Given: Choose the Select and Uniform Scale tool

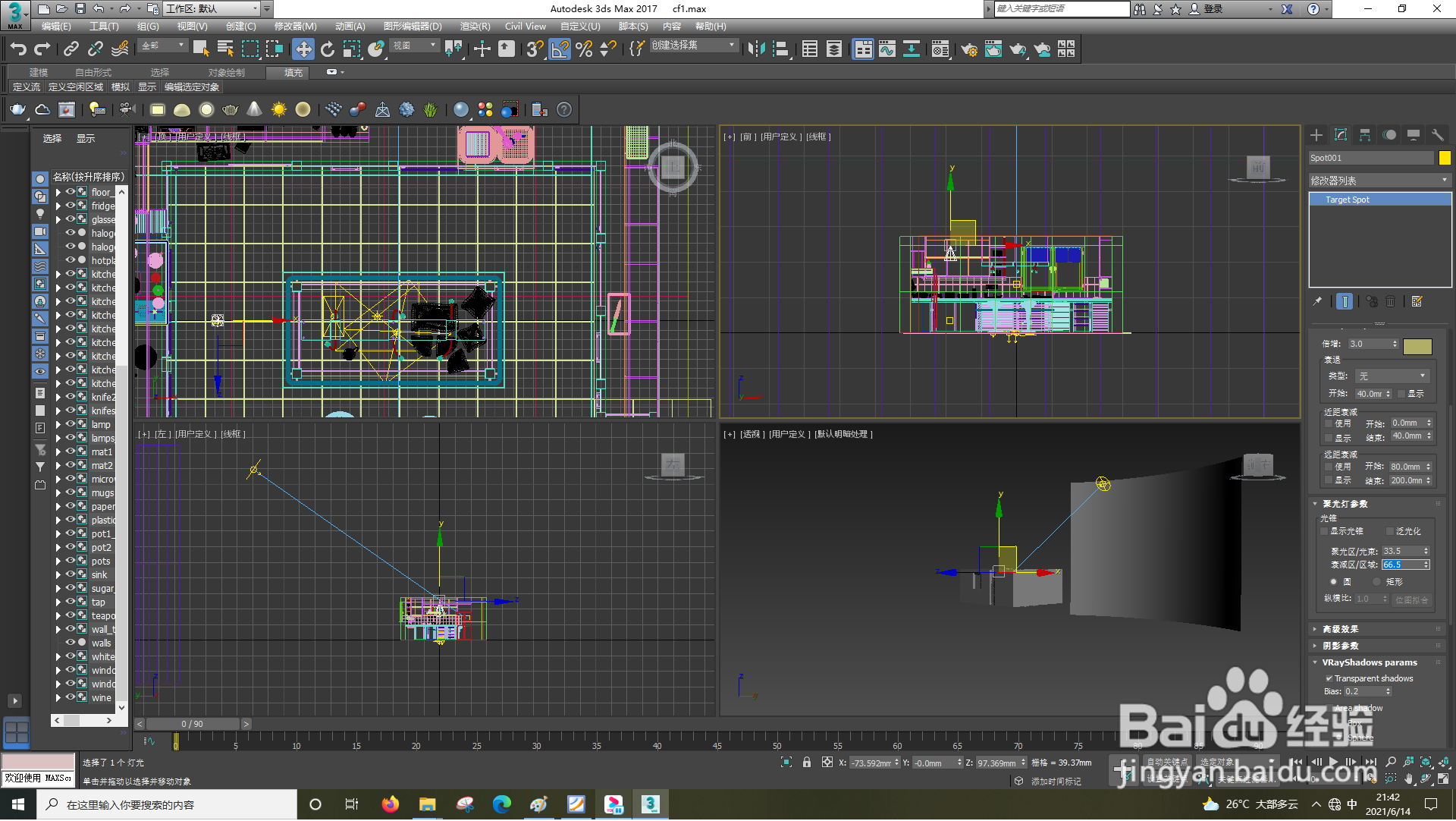Looking at the screenshot, I should coord(351,49).
